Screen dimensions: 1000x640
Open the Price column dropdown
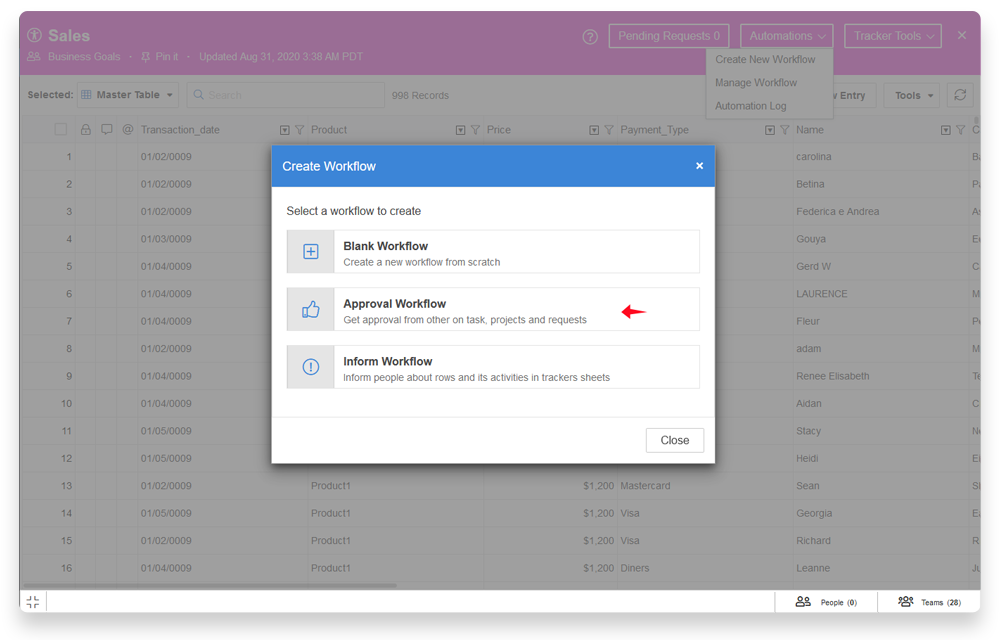(594, 130)
